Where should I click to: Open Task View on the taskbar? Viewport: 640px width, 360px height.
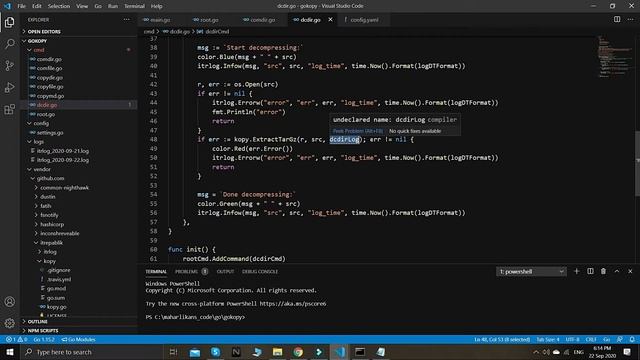[x=173, y=352]
